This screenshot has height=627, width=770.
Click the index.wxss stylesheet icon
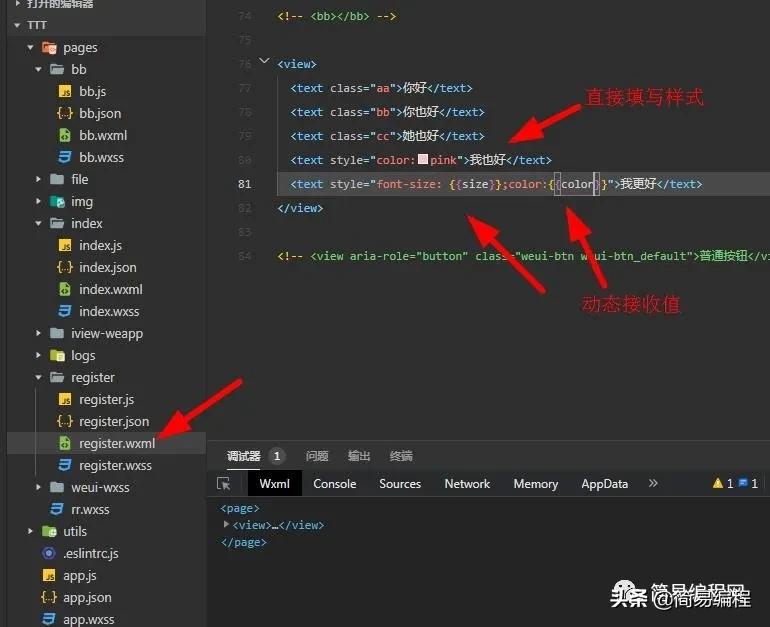pos(65,311)
